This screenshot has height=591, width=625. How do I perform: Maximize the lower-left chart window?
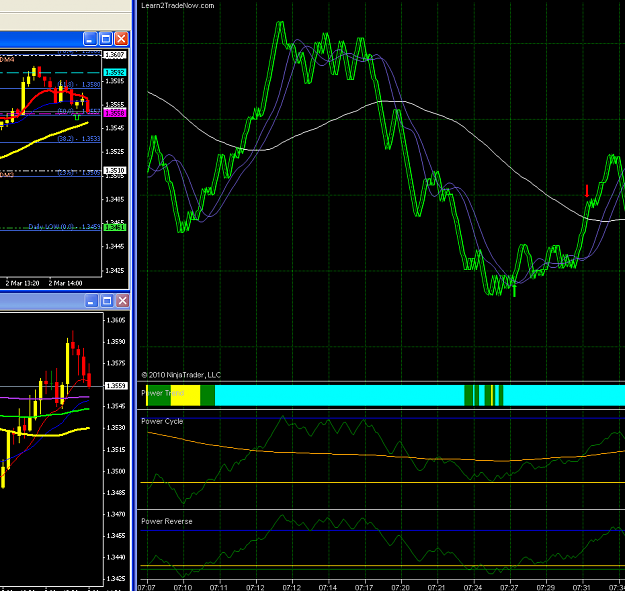tap(107, 301)
